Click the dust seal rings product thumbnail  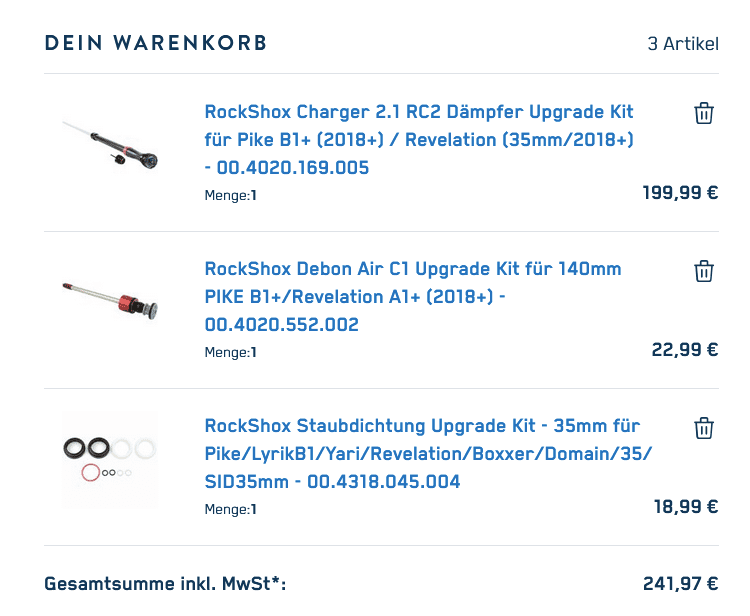[110, 460]
